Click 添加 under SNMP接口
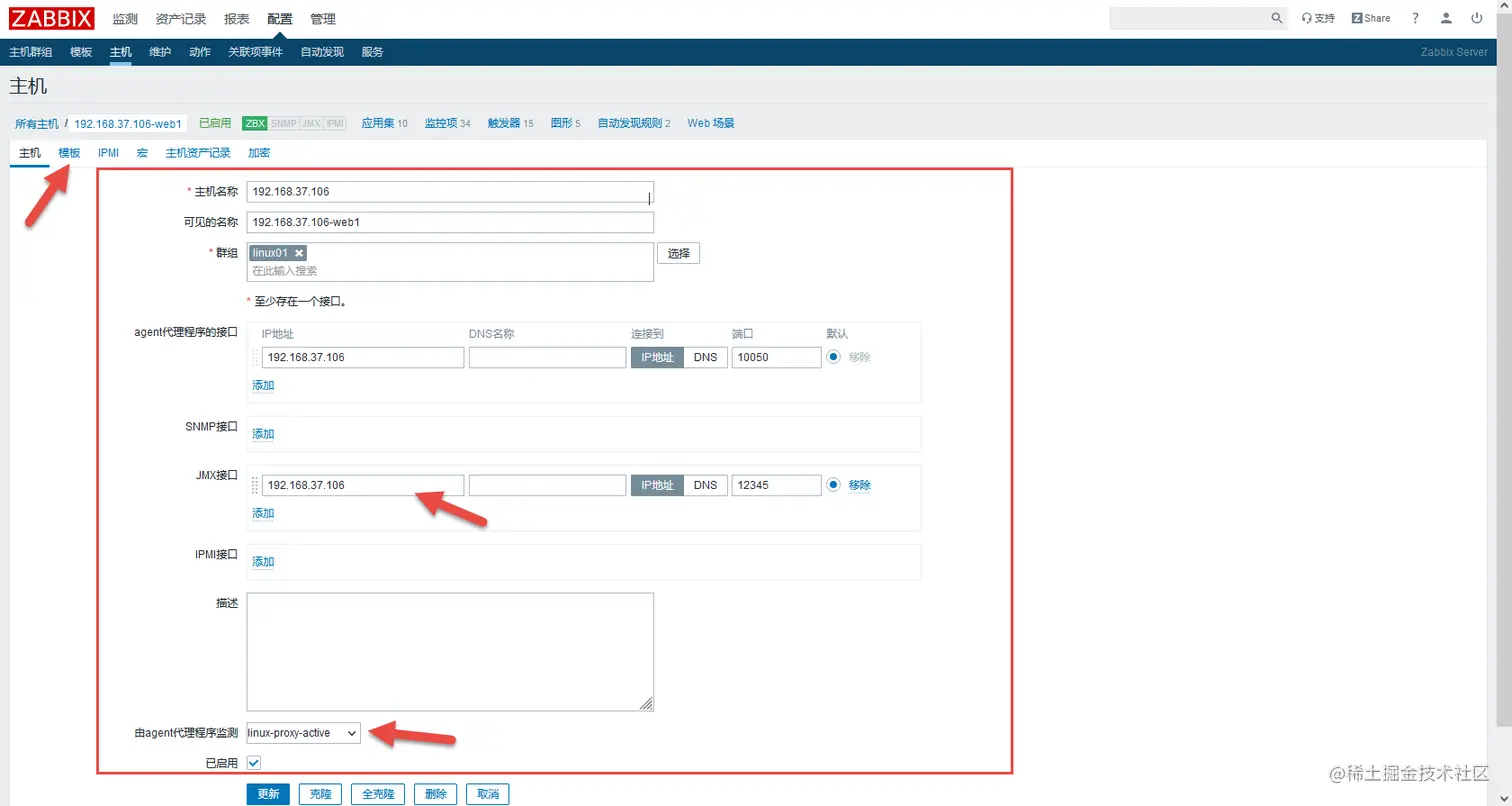 click(263, 434)
